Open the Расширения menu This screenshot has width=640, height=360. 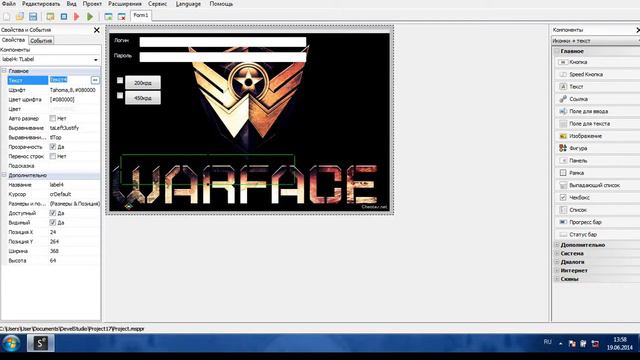125,4
